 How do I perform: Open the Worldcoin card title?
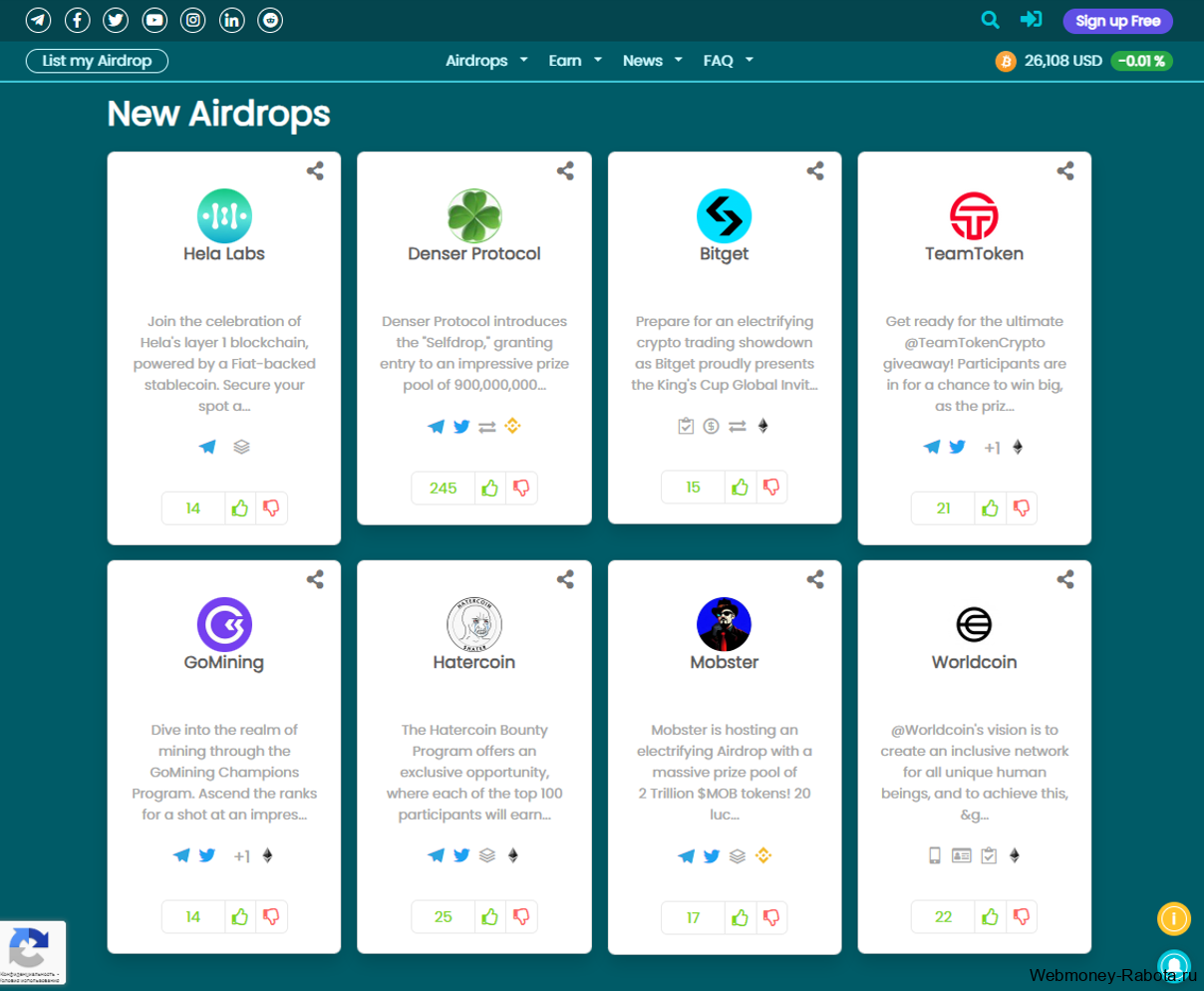tap(974, 662)
